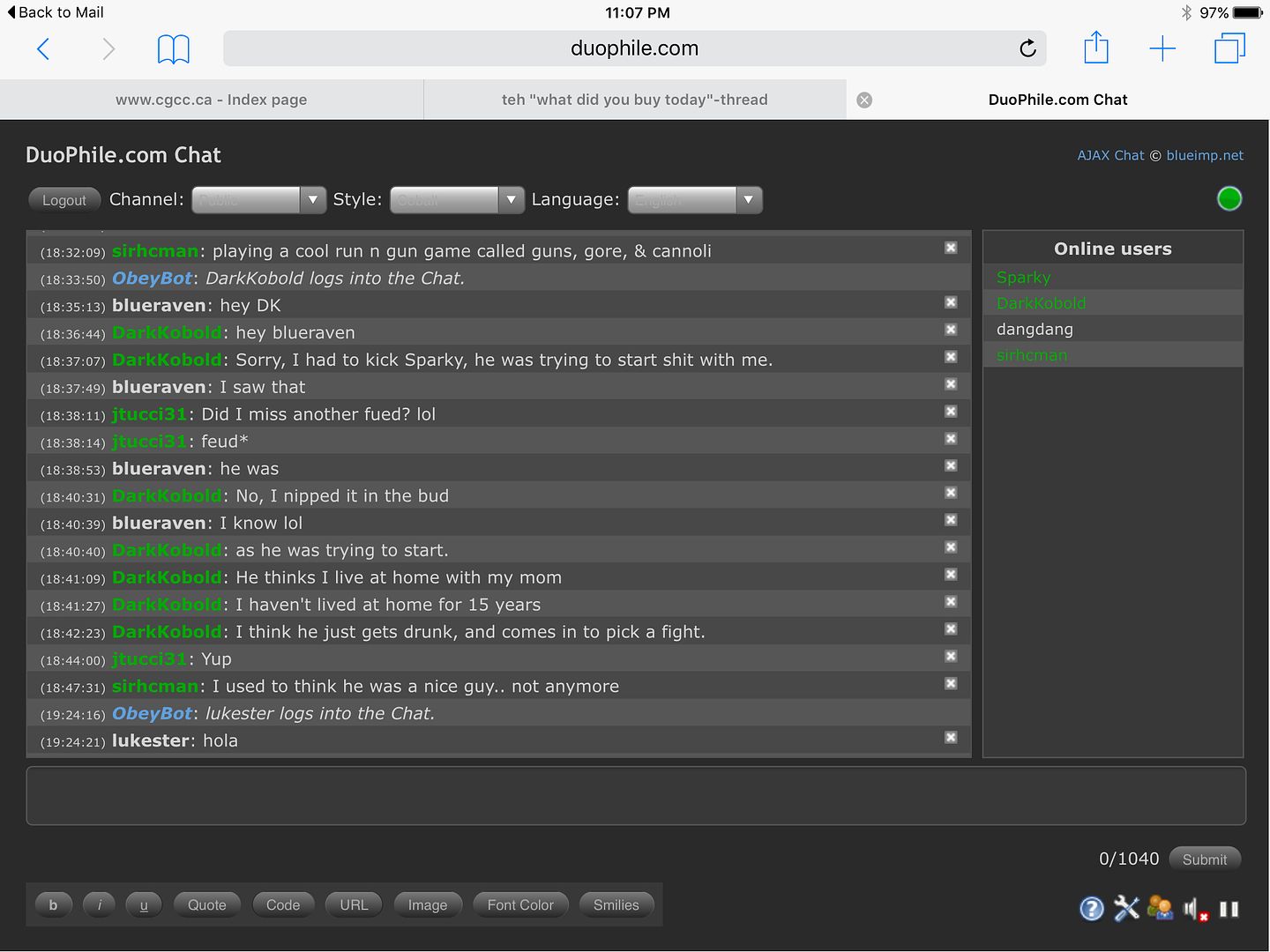Tap the Safari share icon
The image size is (1270, 952).
point(1095,48)
